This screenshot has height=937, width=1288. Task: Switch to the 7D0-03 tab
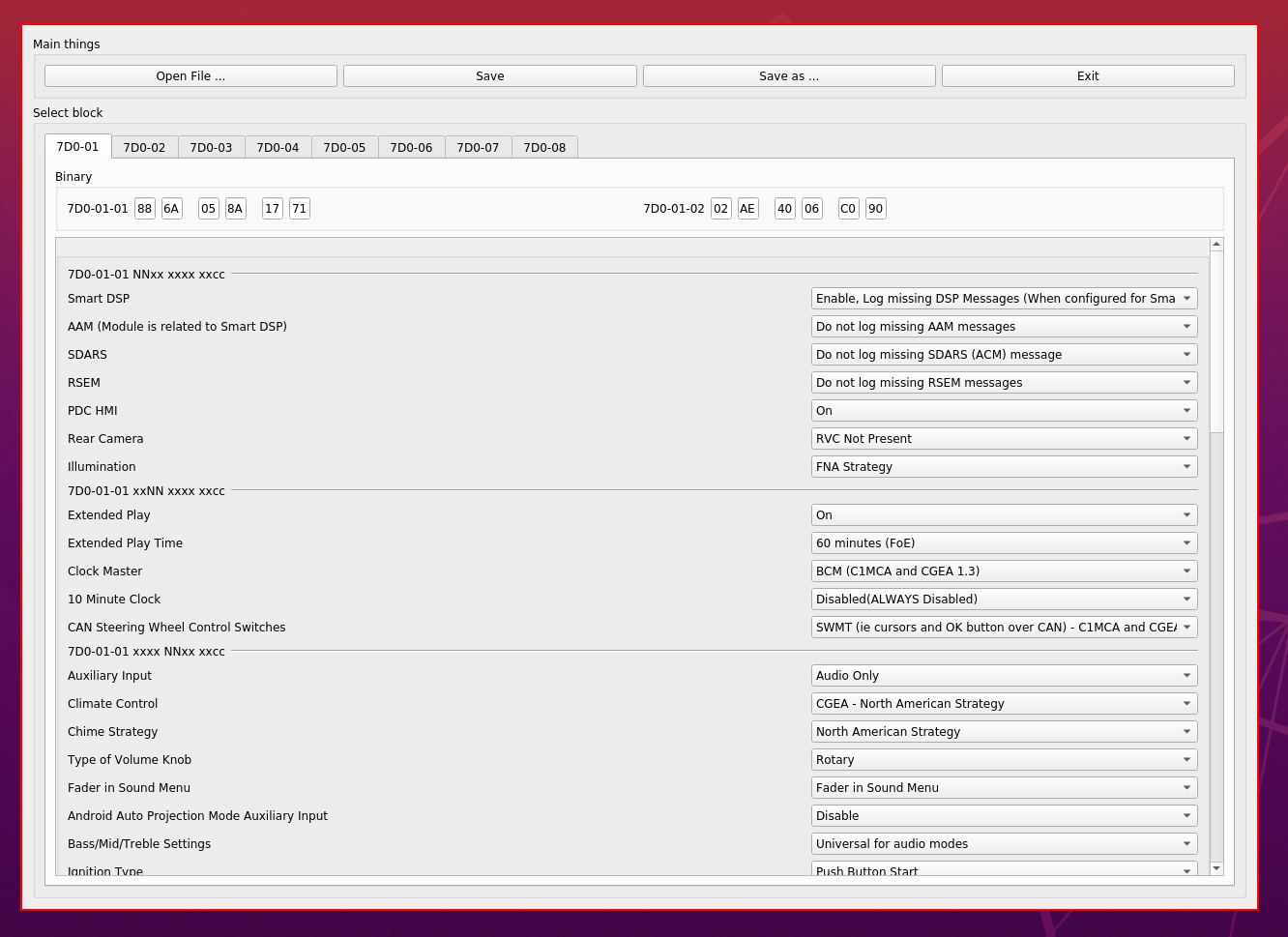pos(211,148)
